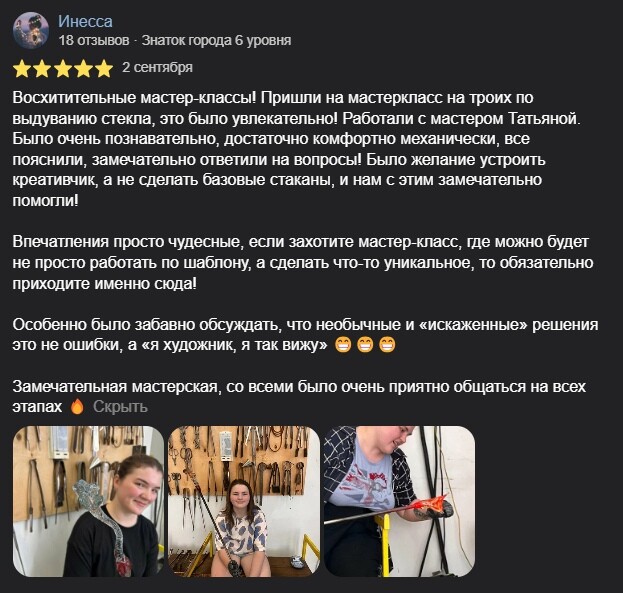623x593 pixels.
Task: Click the third rating star
Action: [63, 68]
